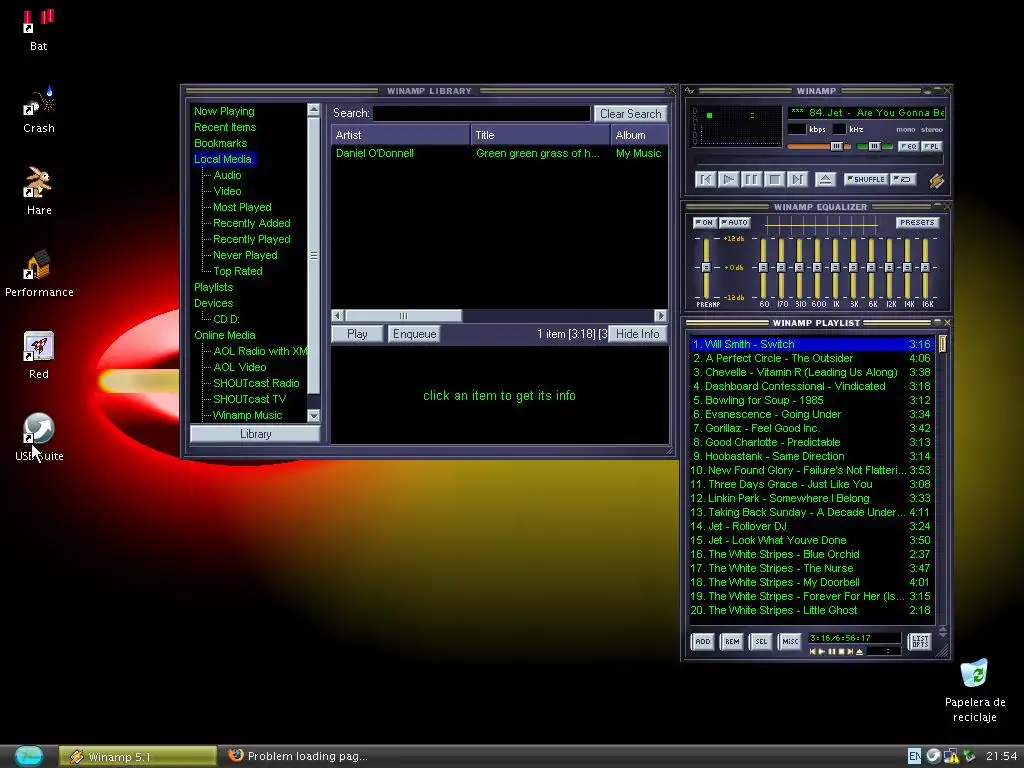Click the mini Pause button in playlist window

pyautogui.click(x=832, y=652)
